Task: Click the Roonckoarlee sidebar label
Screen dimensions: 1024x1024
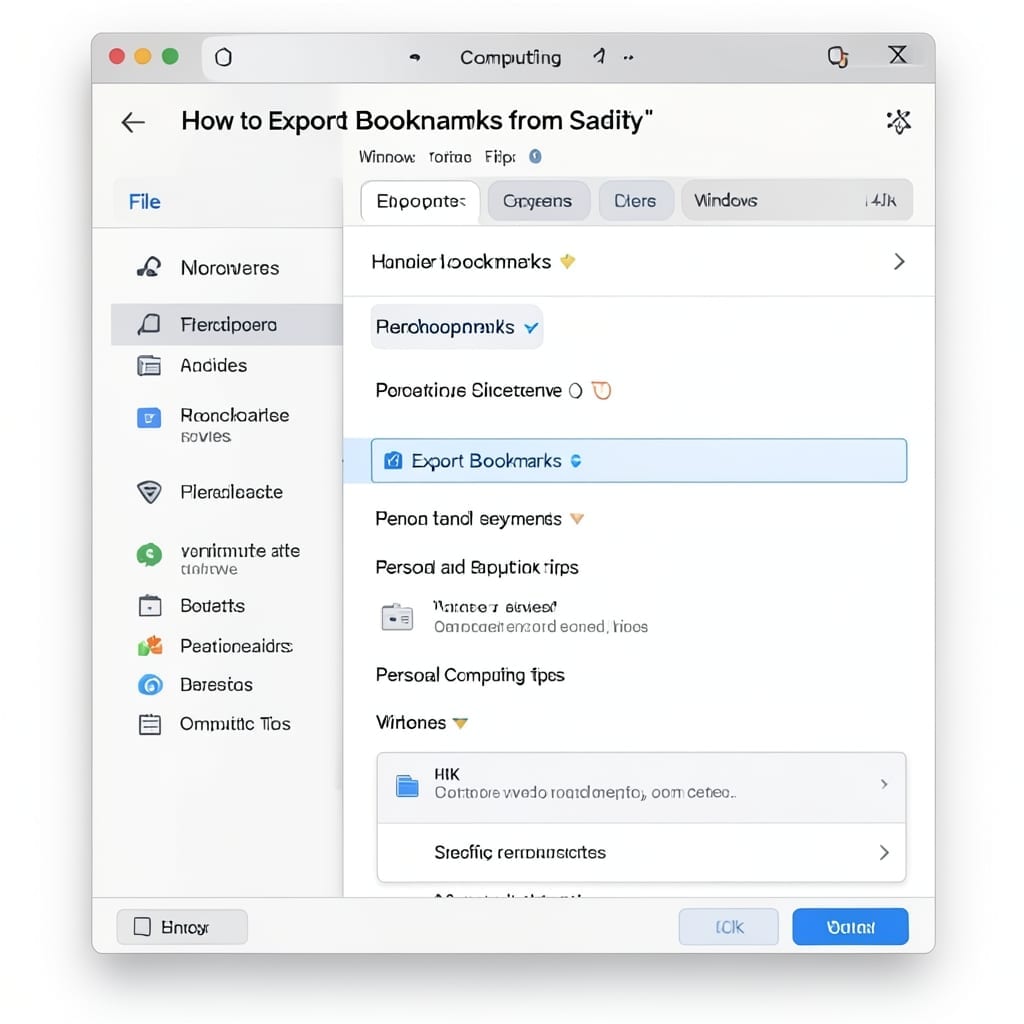Action: click(234, 415)
